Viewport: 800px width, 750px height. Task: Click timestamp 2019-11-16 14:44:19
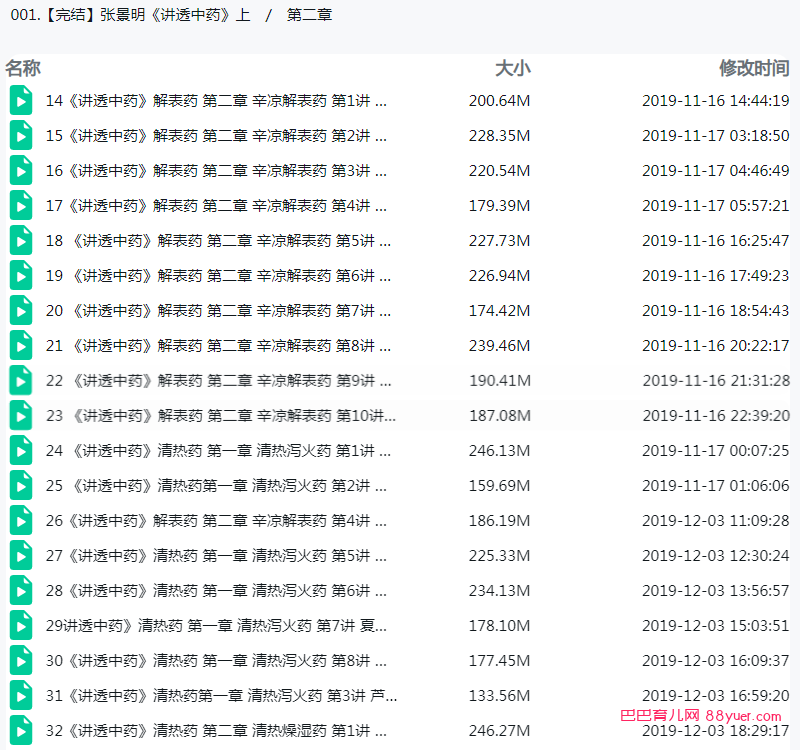click(x=716, y=101)
